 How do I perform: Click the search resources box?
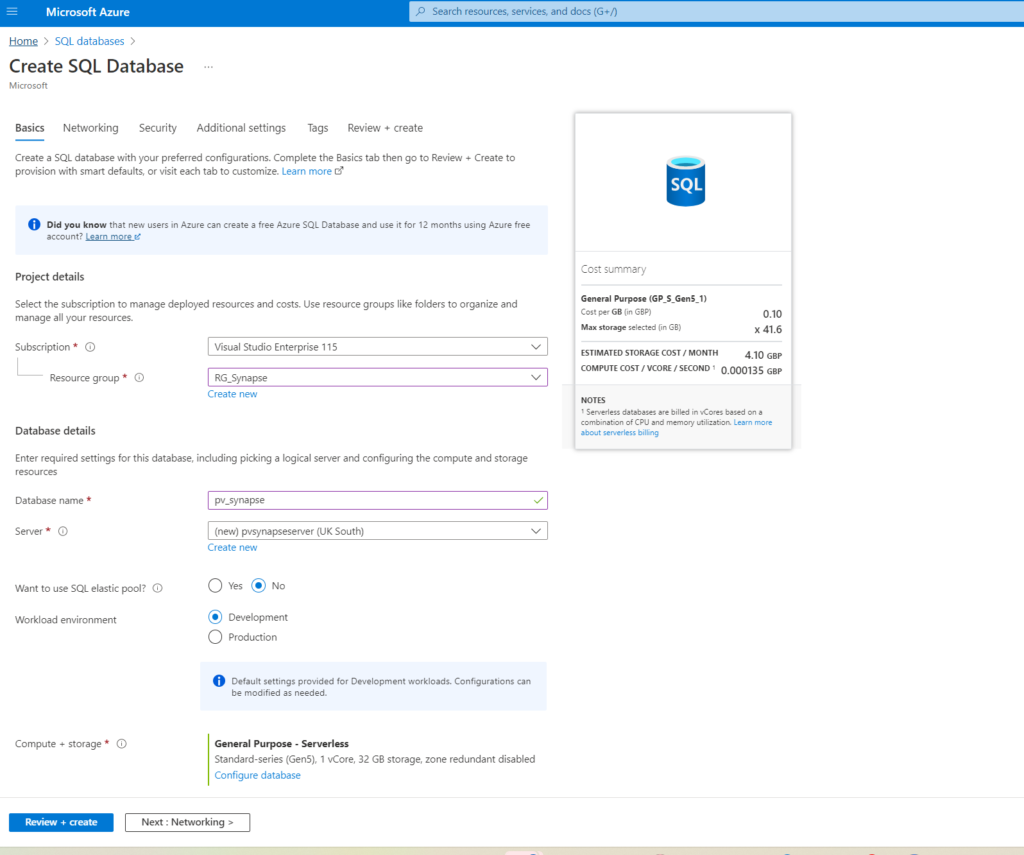[x=716, y=11]
